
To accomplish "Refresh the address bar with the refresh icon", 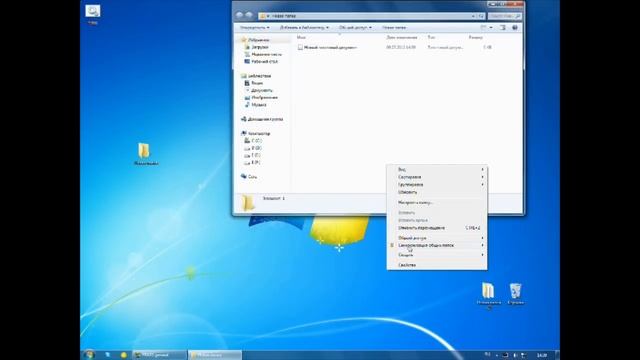I will coord(482,16).
